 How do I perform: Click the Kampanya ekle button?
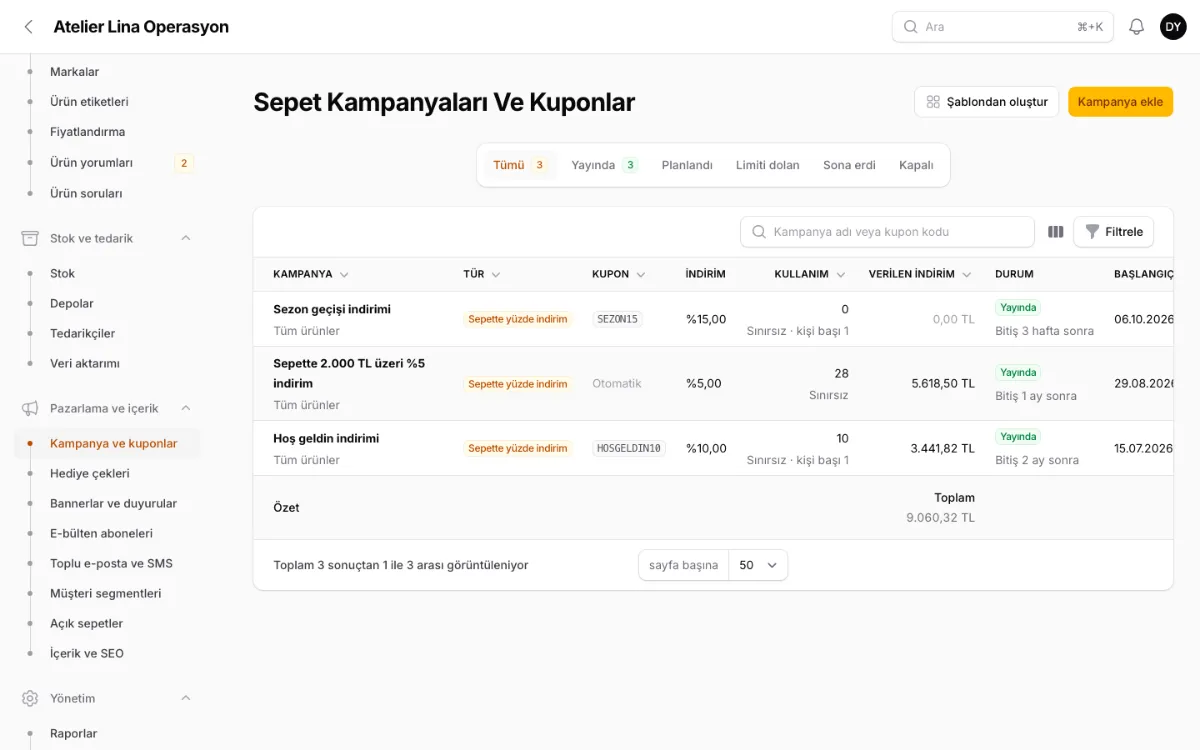click(x=1120, y=102)
